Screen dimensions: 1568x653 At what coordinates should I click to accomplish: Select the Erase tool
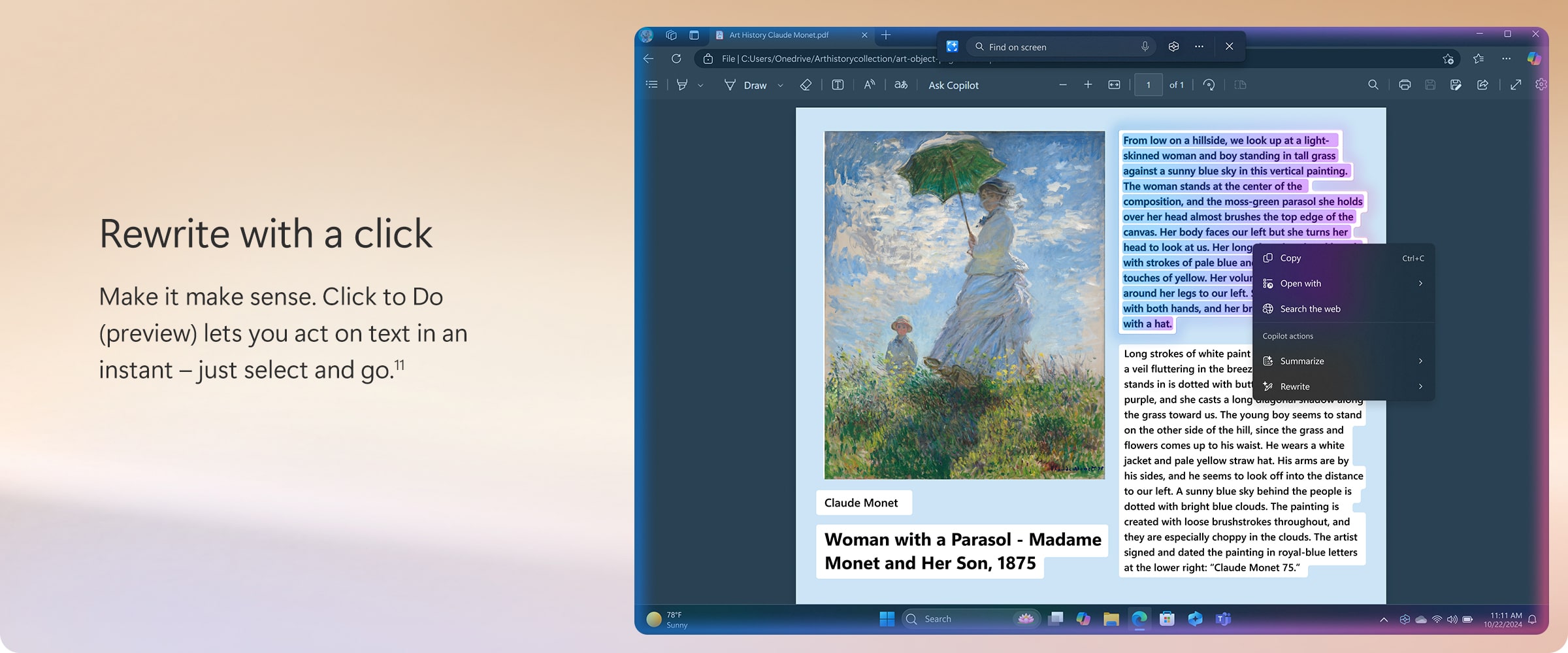pos(806,85)
